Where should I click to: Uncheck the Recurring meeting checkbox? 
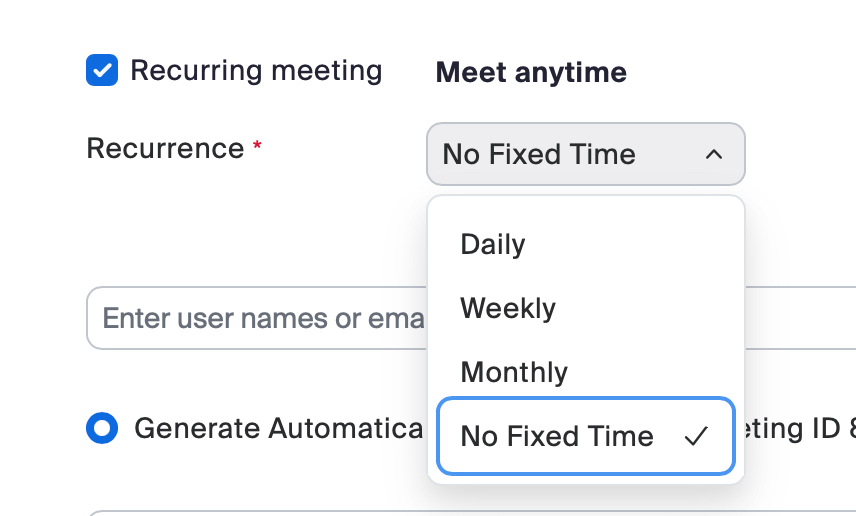[x=102, y=71]
